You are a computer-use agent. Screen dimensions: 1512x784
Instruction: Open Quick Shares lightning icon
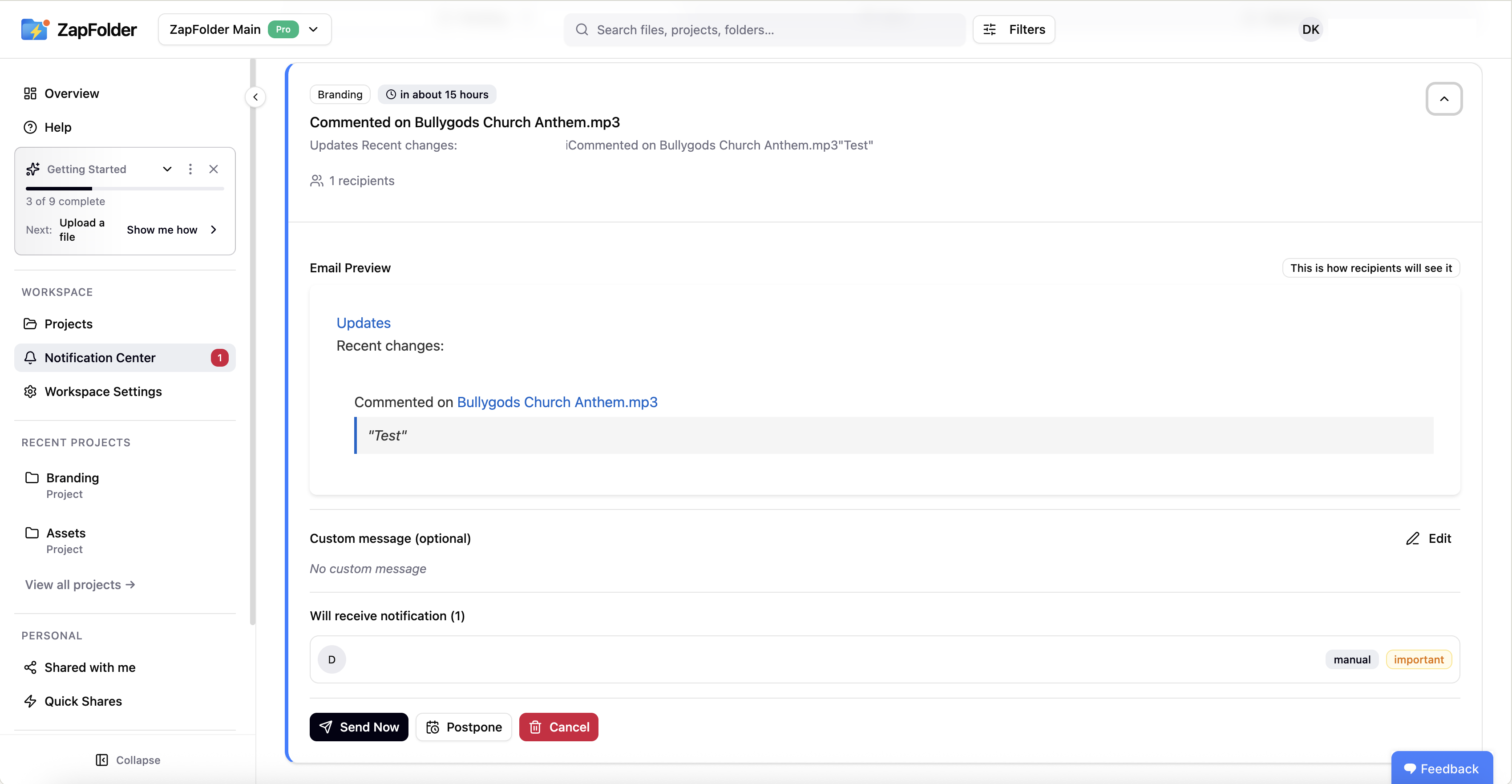pyautogui.click(x=31, y=701)
